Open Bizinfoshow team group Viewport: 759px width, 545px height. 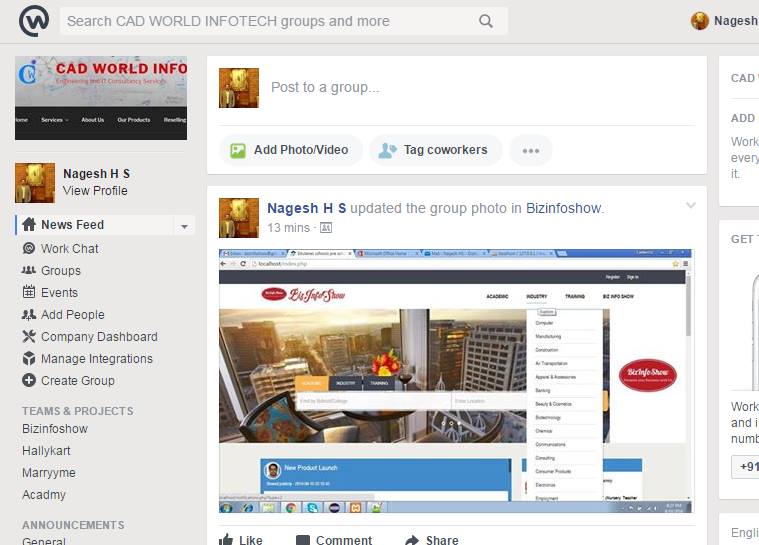click(55, 428)
